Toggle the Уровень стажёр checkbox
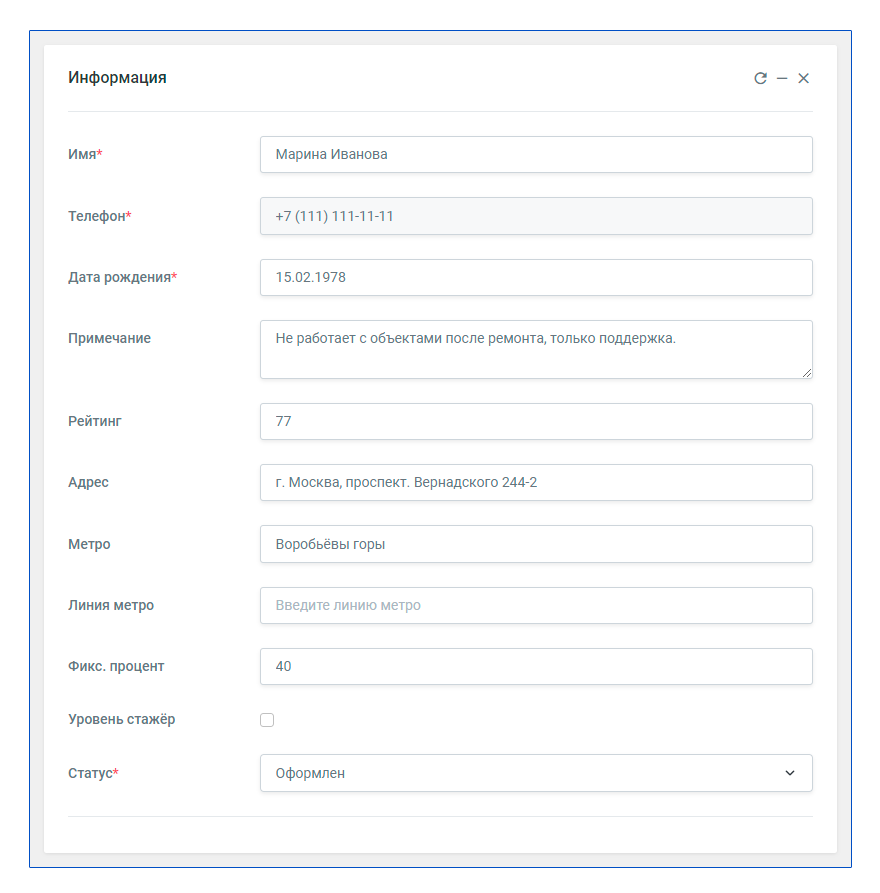 pyautogui.click(x=267, y=720)
